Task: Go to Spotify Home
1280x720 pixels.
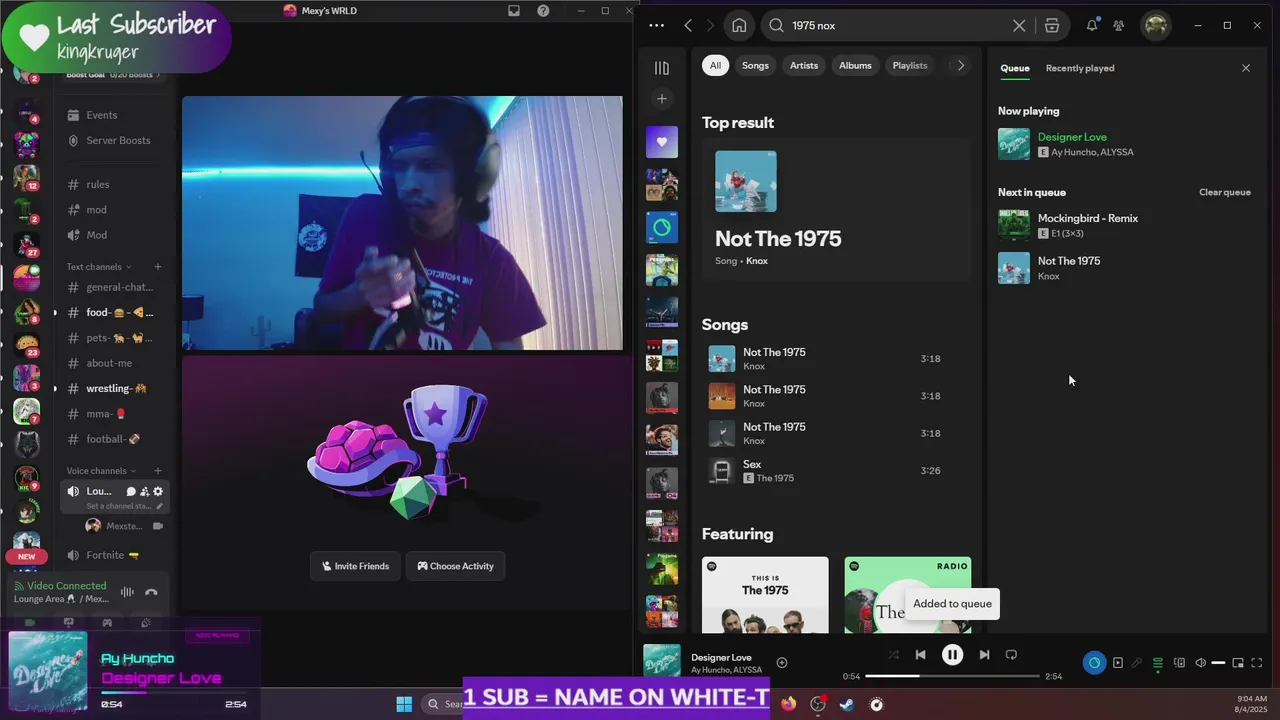Action: [739, 25]
